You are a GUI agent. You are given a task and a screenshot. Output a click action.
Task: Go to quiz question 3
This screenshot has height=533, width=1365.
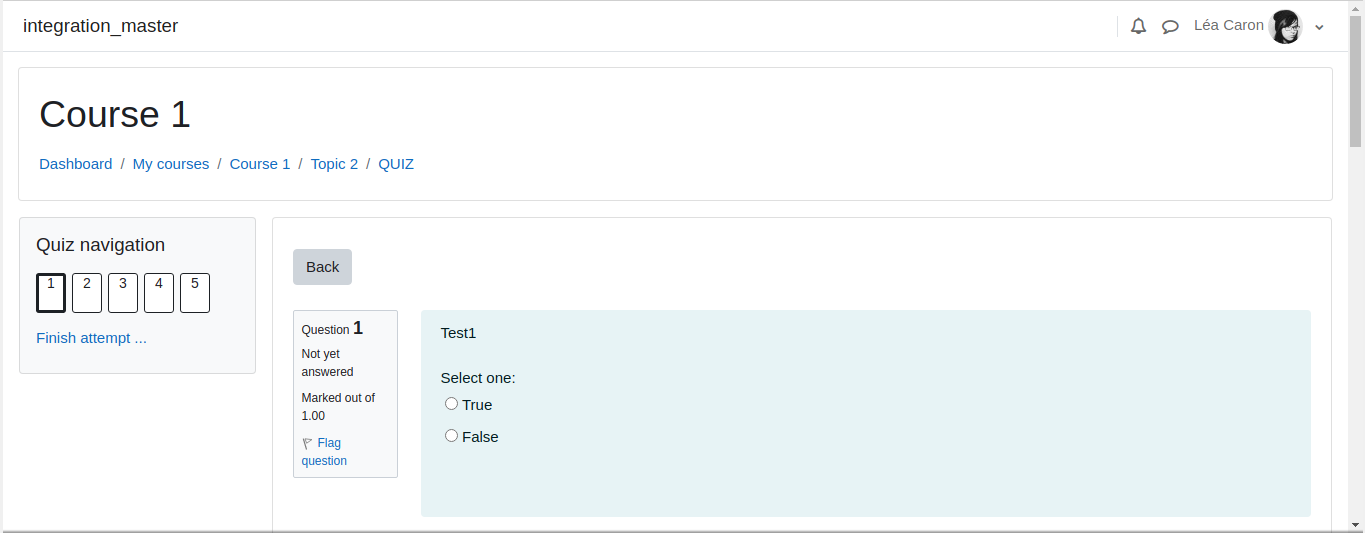point(123,293)
